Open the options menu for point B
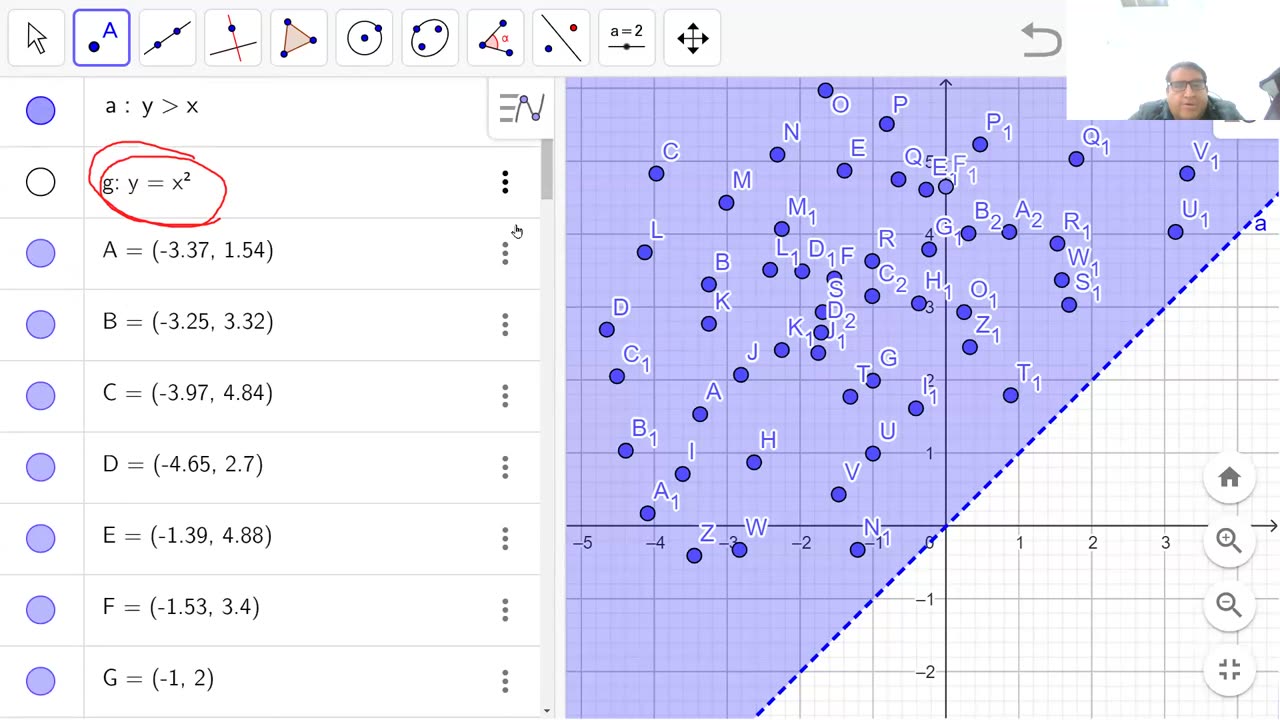1280x720 pixels. [x=505, y=324]
